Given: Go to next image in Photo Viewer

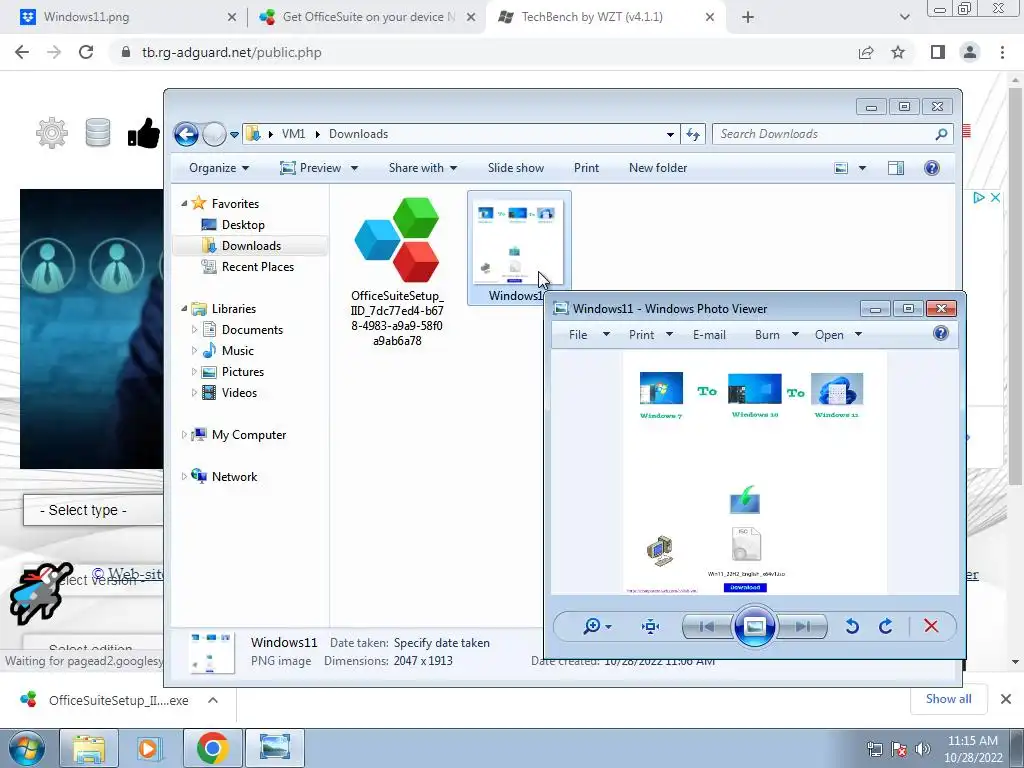Looking at the screenshot, I should (803, 626).
